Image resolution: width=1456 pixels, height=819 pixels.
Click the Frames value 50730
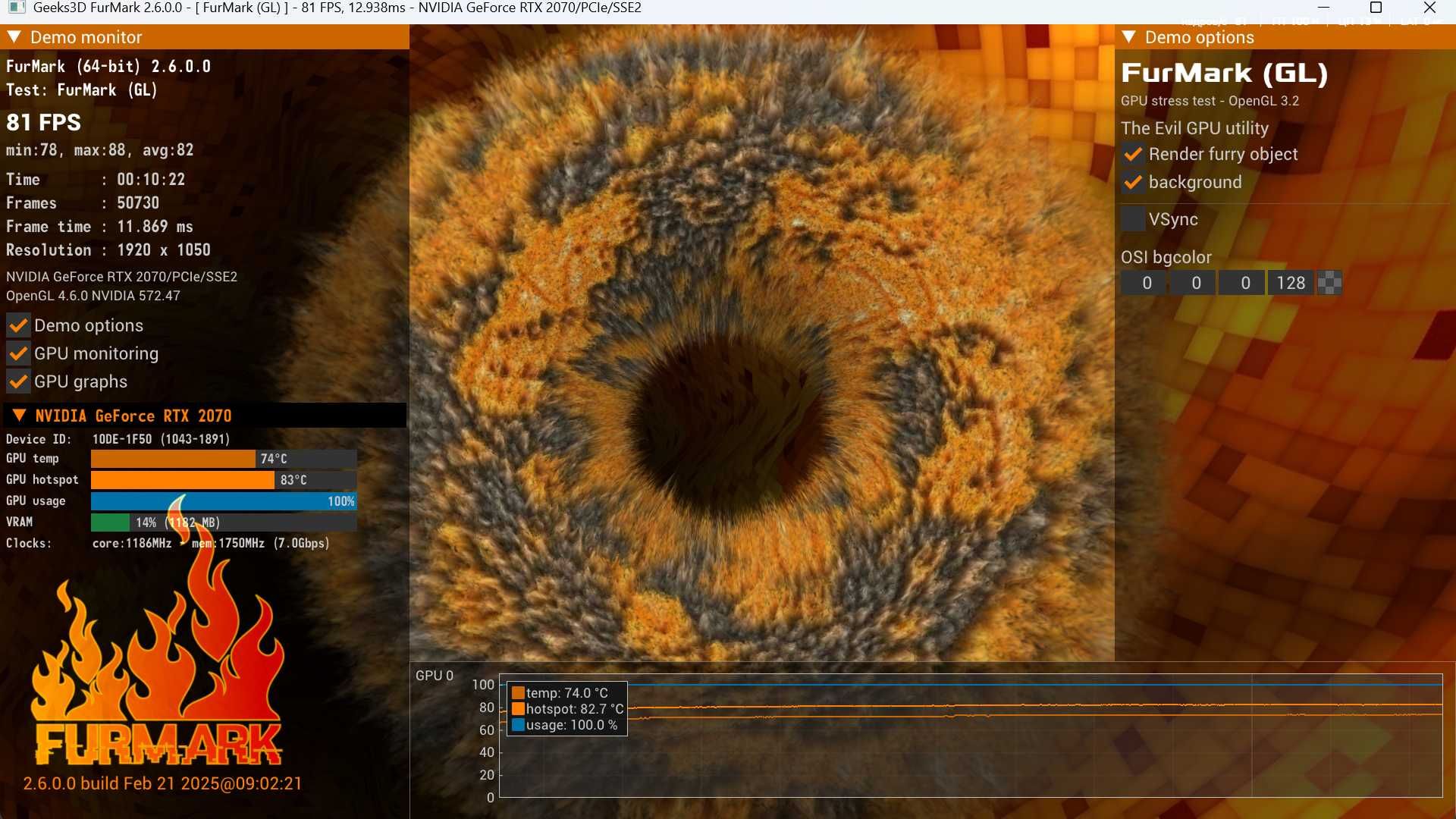click(138, 203)
